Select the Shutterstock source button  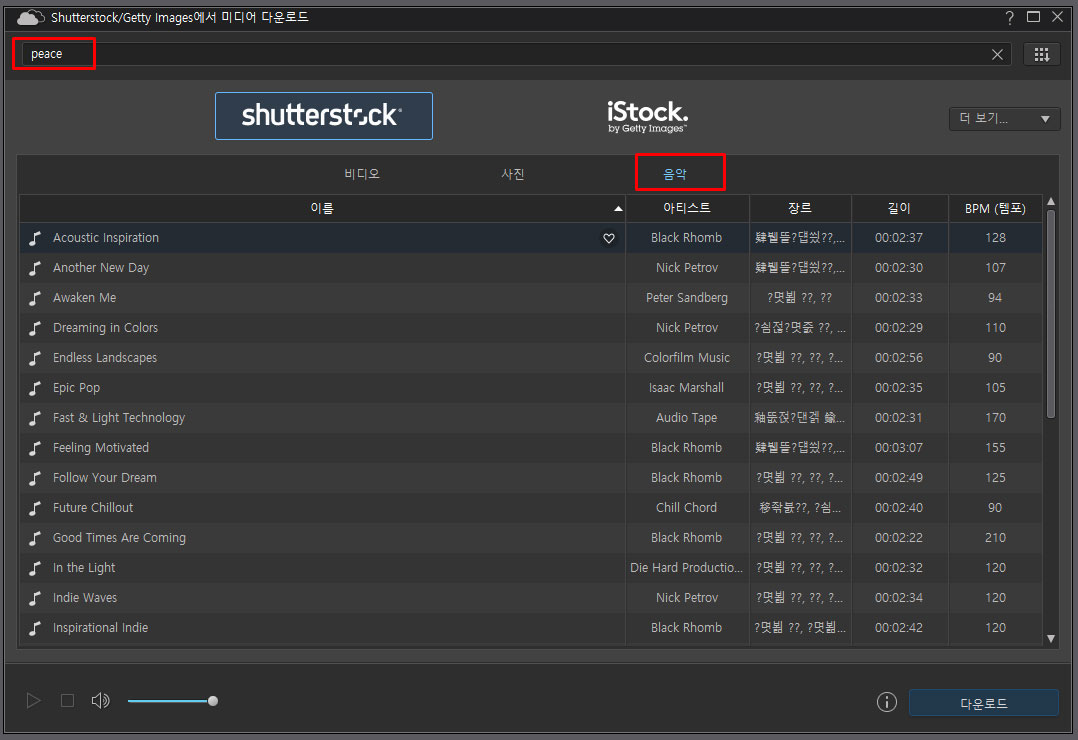324,116
